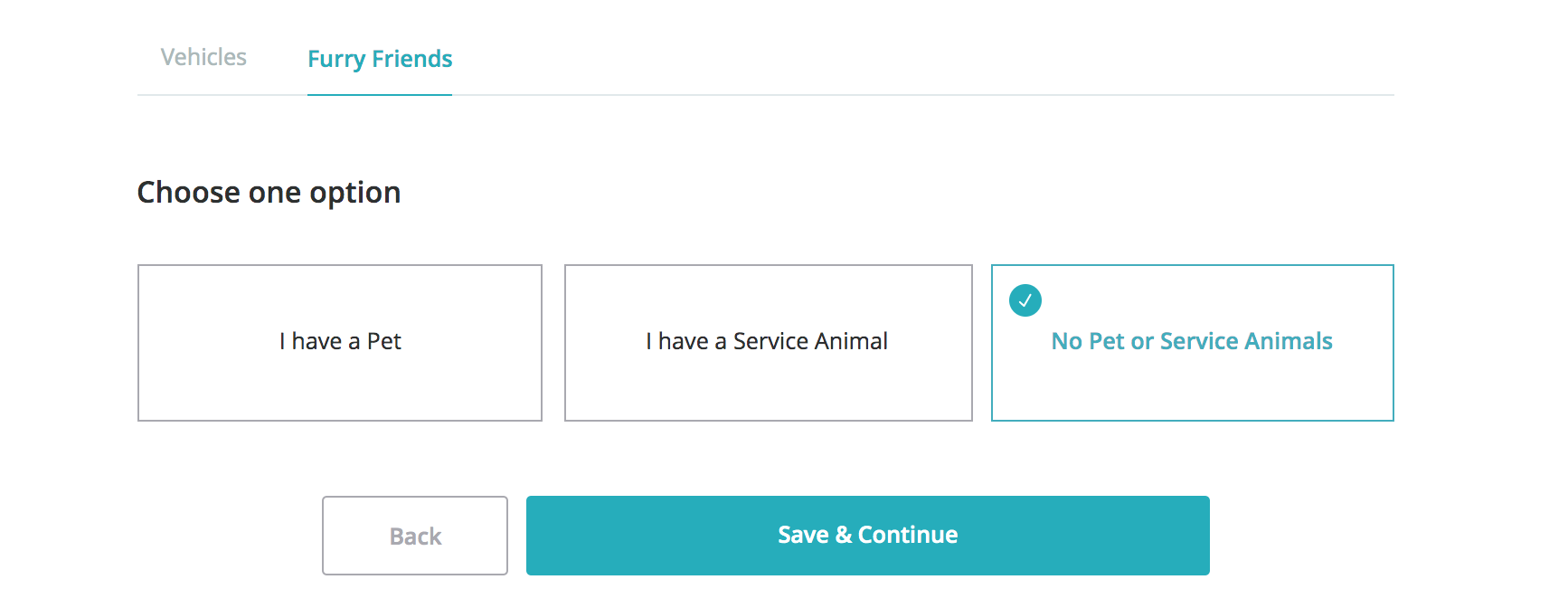The width and height of the screenshot is (1568, 608).
Task: Open the Furry Friends tab
Action: pos(380,59)
